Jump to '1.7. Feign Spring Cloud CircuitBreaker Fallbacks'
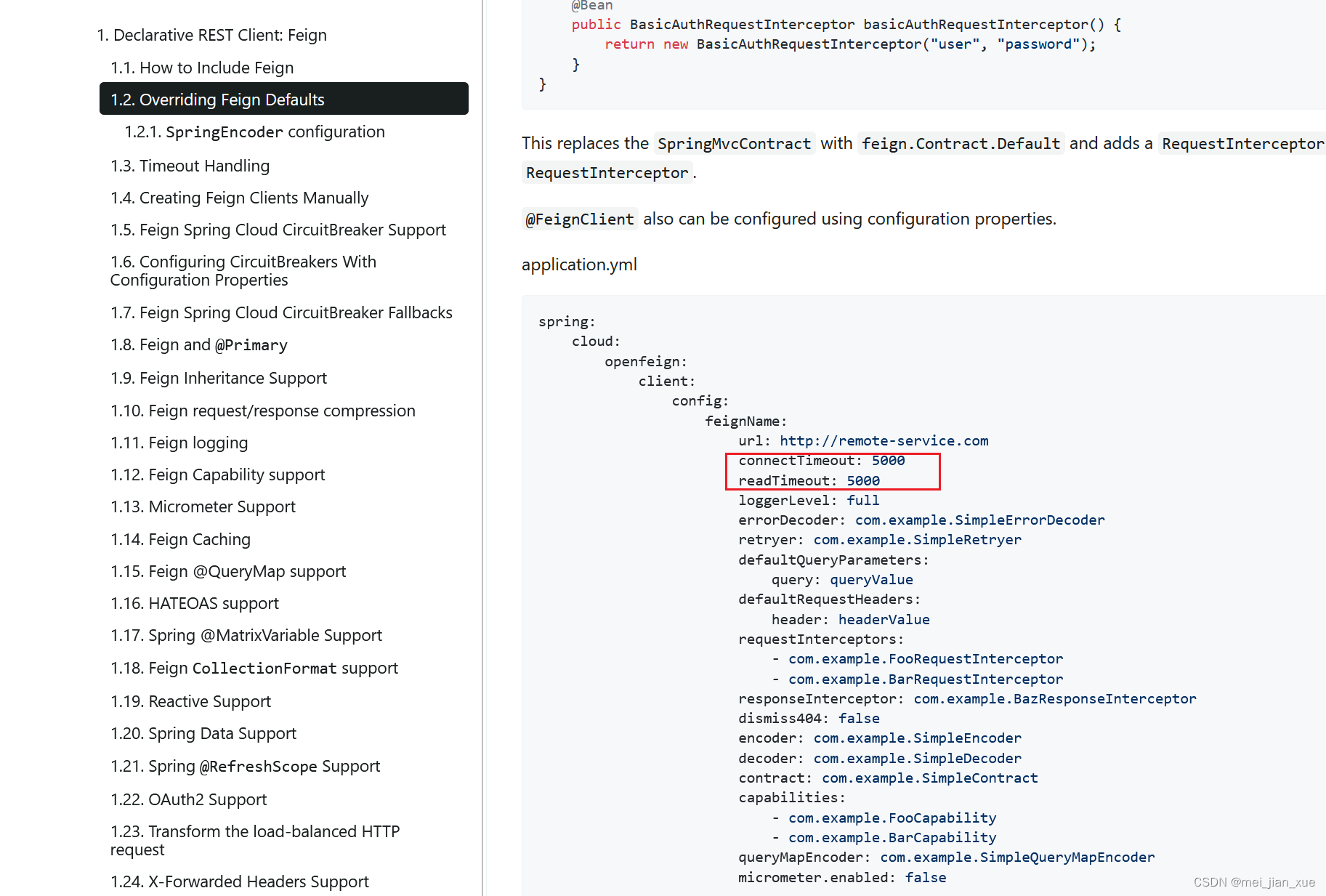 pos(281,312)
